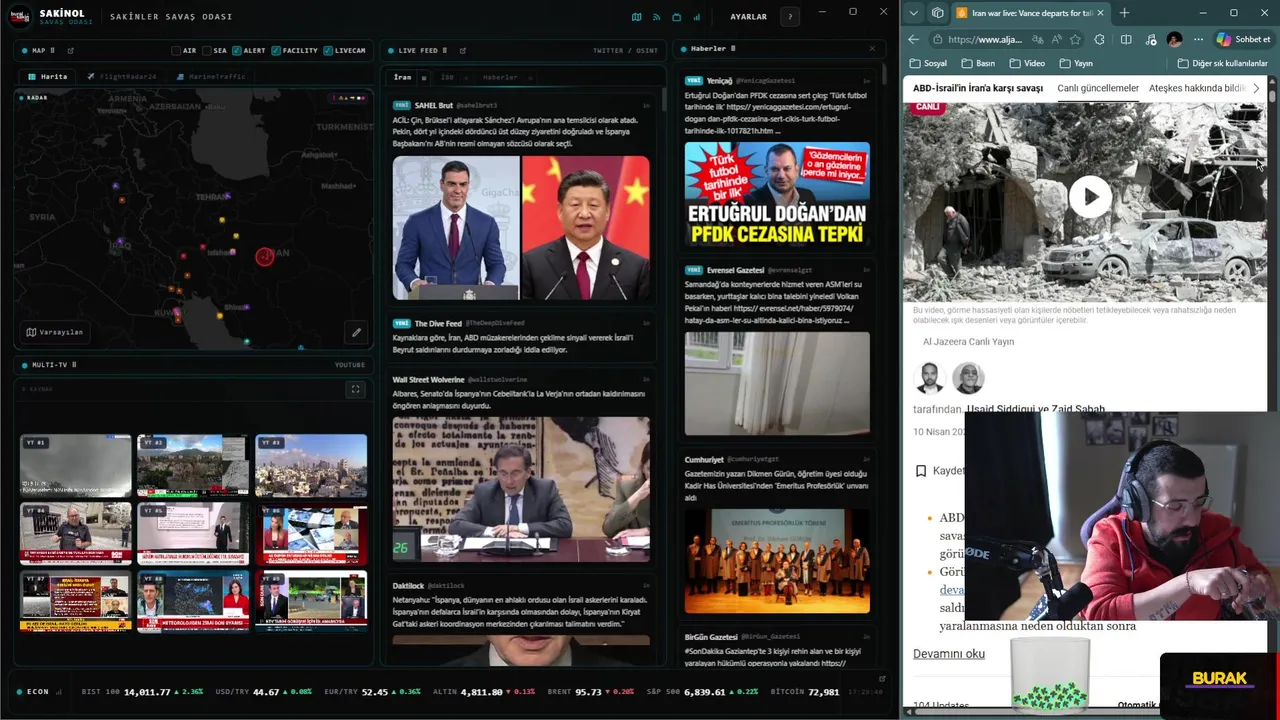Open the Basın bookmarks folder
This screenshot has height=720, width=1280.
tap(978, 63)
